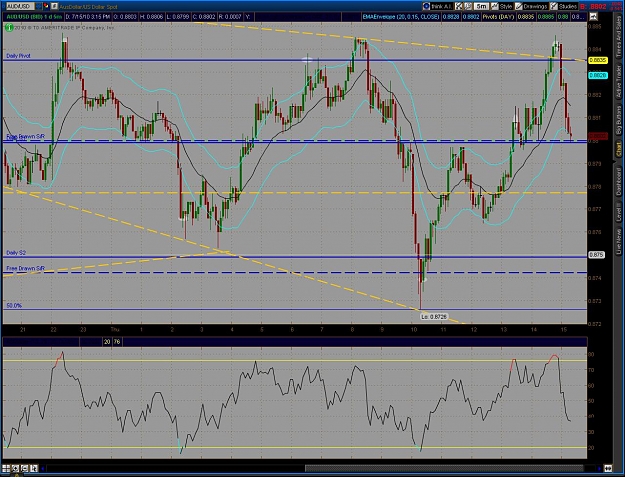Image resolution: width=625 pixels, height=477 pixels.
Task: Click the grid layout icon at bottom left
Action: point(6,468)
